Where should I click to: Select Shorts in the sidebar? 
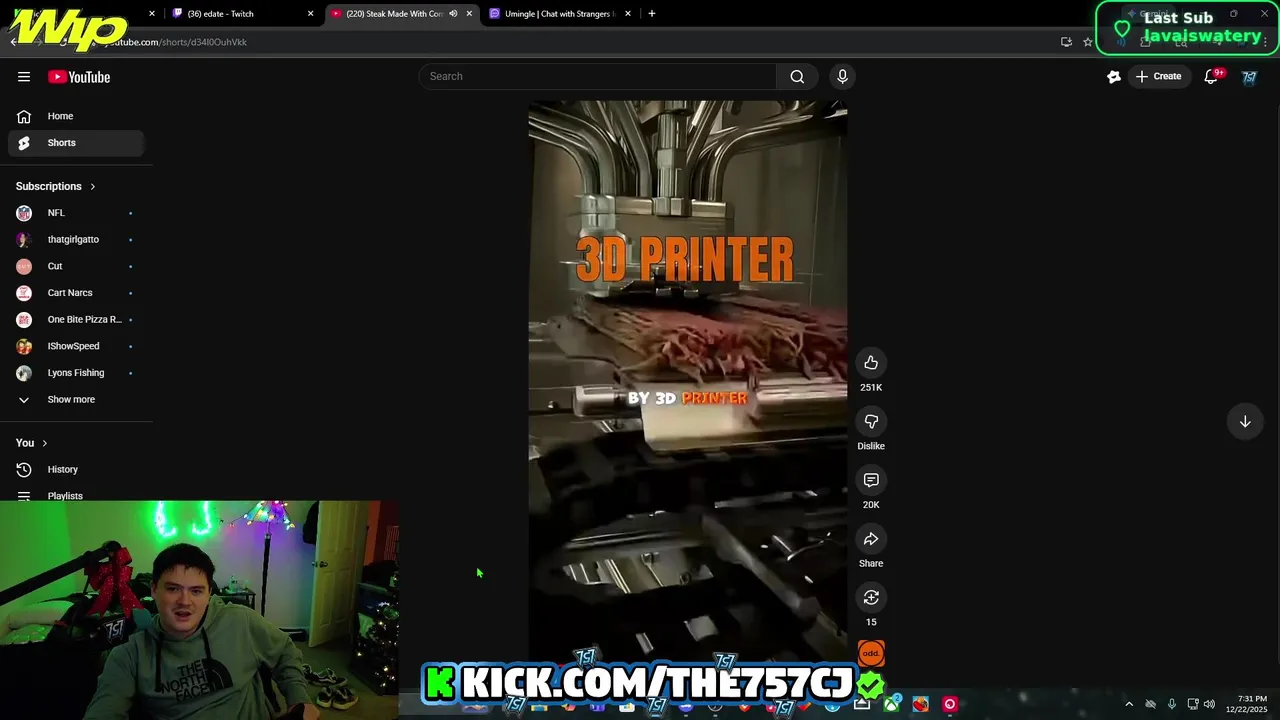click(x=76, y=143)
